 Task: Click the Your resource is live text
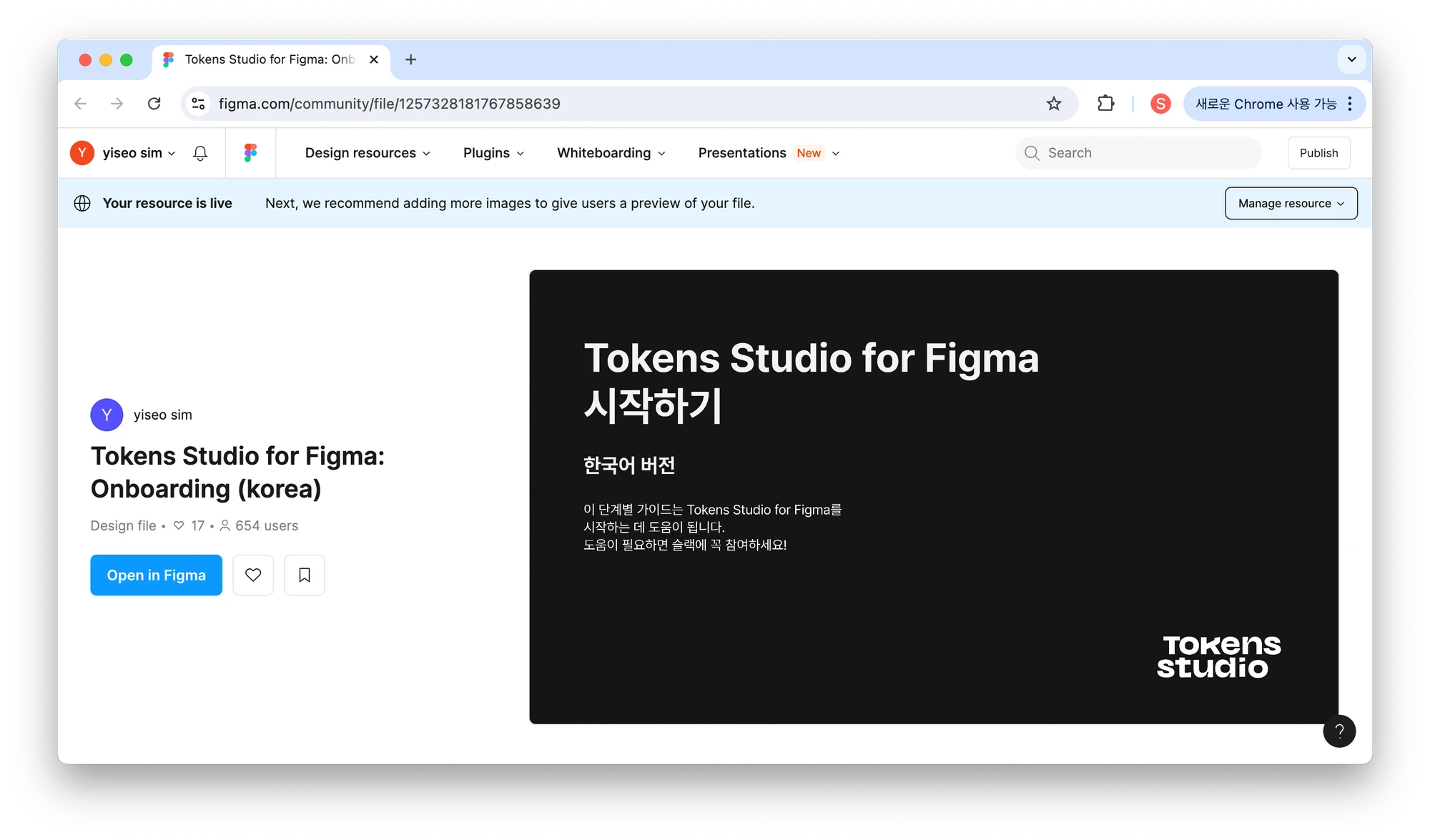coord(167,203)
